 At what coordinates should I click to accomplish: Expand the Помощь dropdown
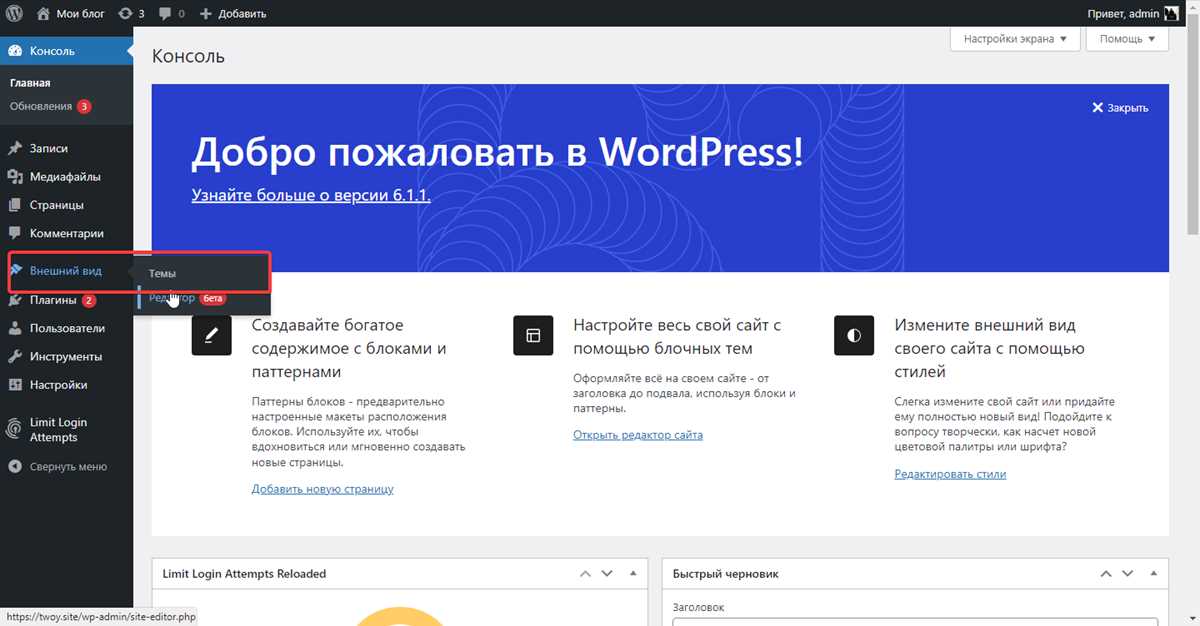(x=1127, y=39)
